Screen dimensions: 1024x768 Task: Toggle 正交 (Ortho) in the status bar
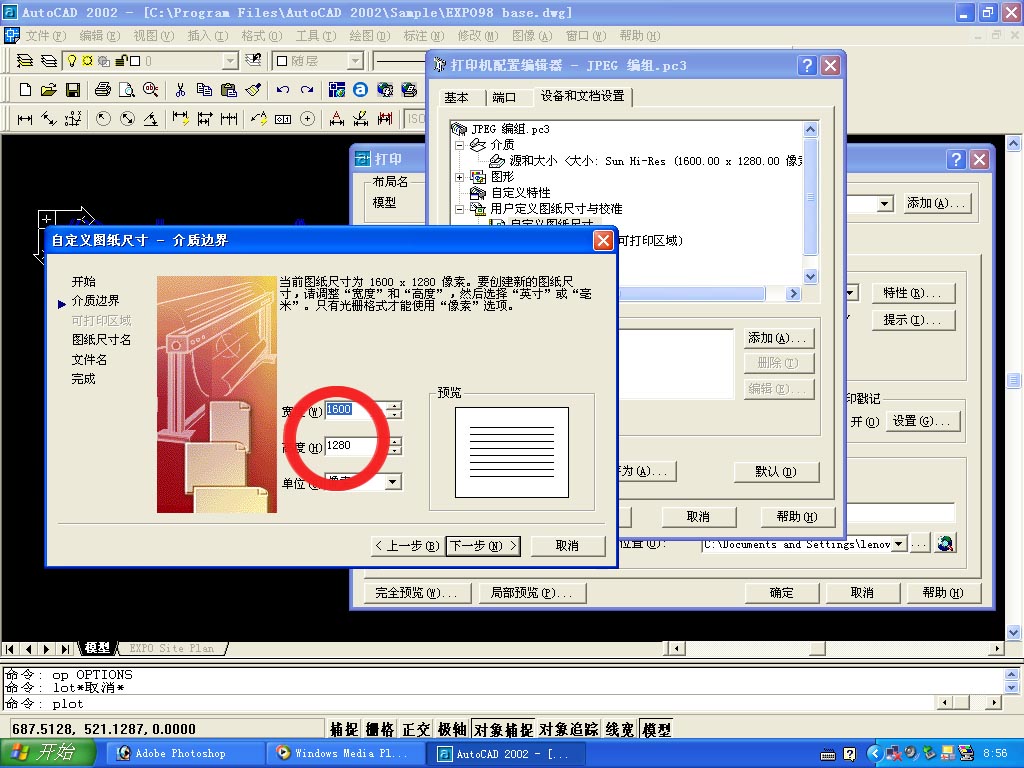415,729
